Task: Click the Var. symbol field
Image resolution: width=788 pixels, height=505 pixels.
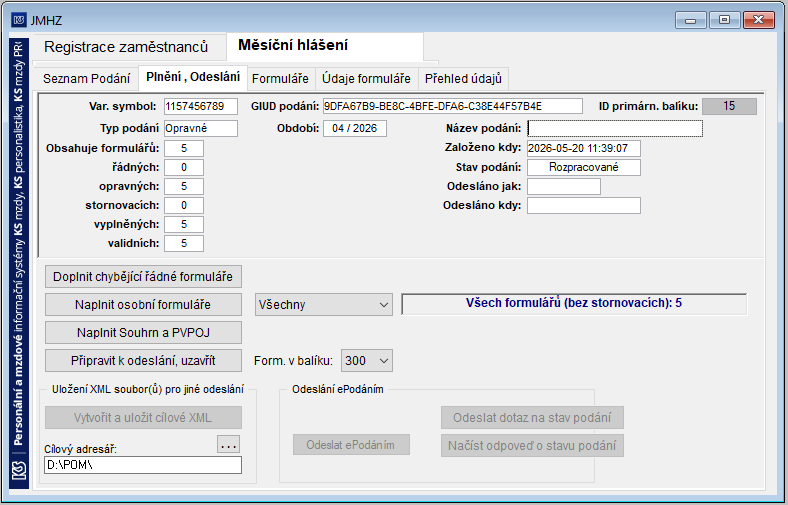Action: coord(201,107)
